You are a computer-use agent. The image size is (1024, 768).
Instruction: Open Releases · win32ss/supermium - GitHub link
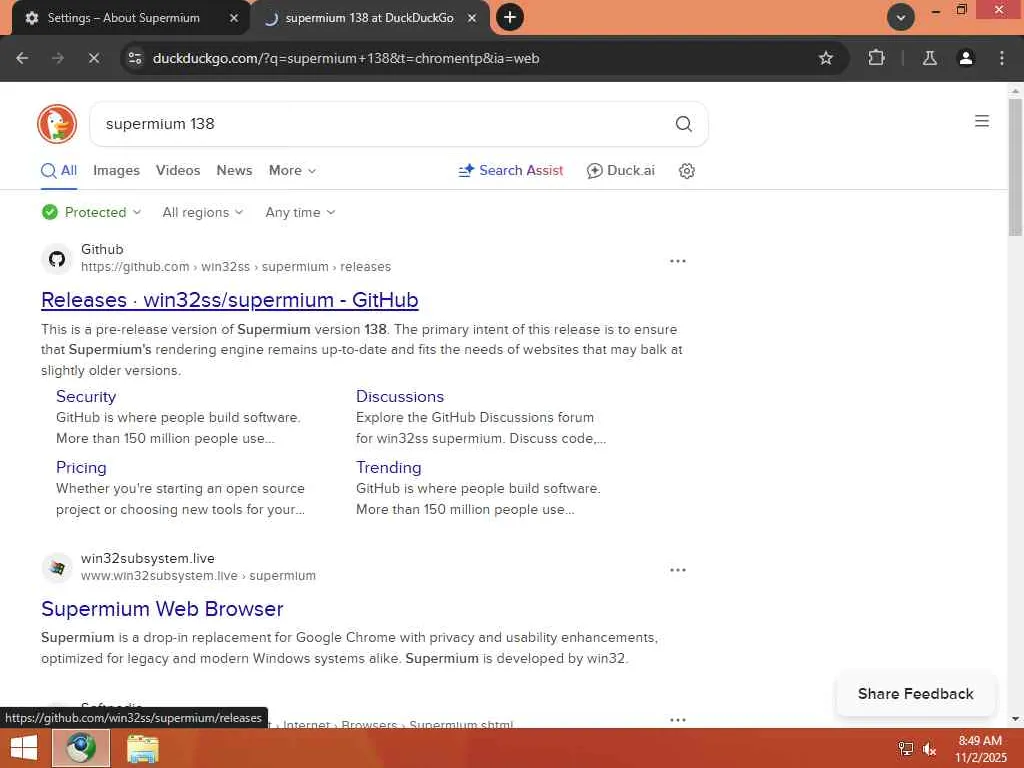coord(229,300)
